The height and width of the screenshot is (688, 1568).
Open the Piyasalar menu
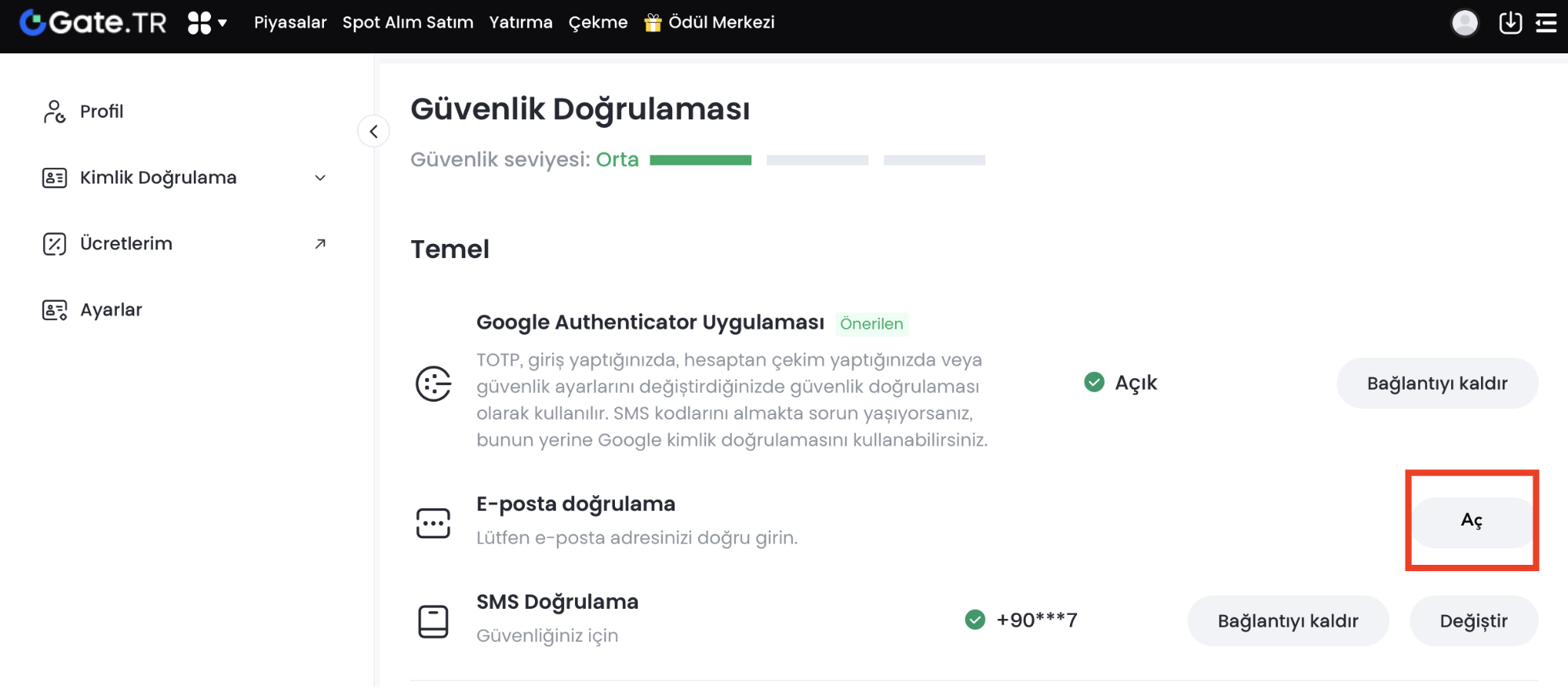point(290,23)
